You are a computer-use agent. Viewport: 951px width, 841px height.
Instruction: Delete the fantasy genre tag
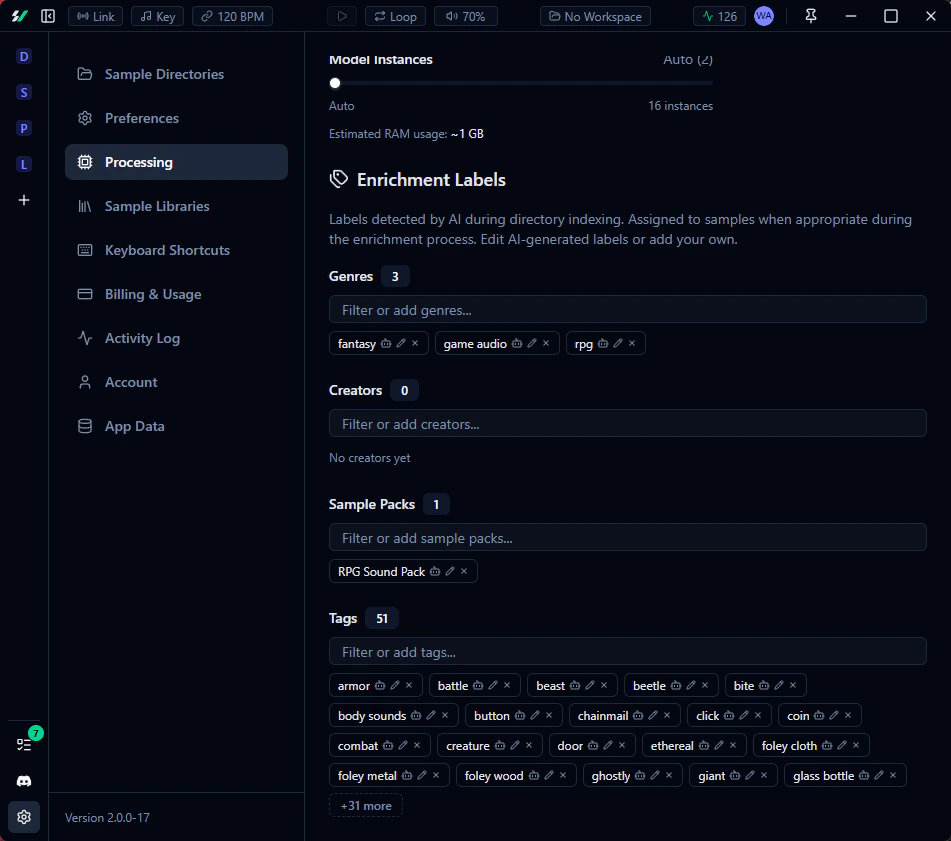coord(417,343)
